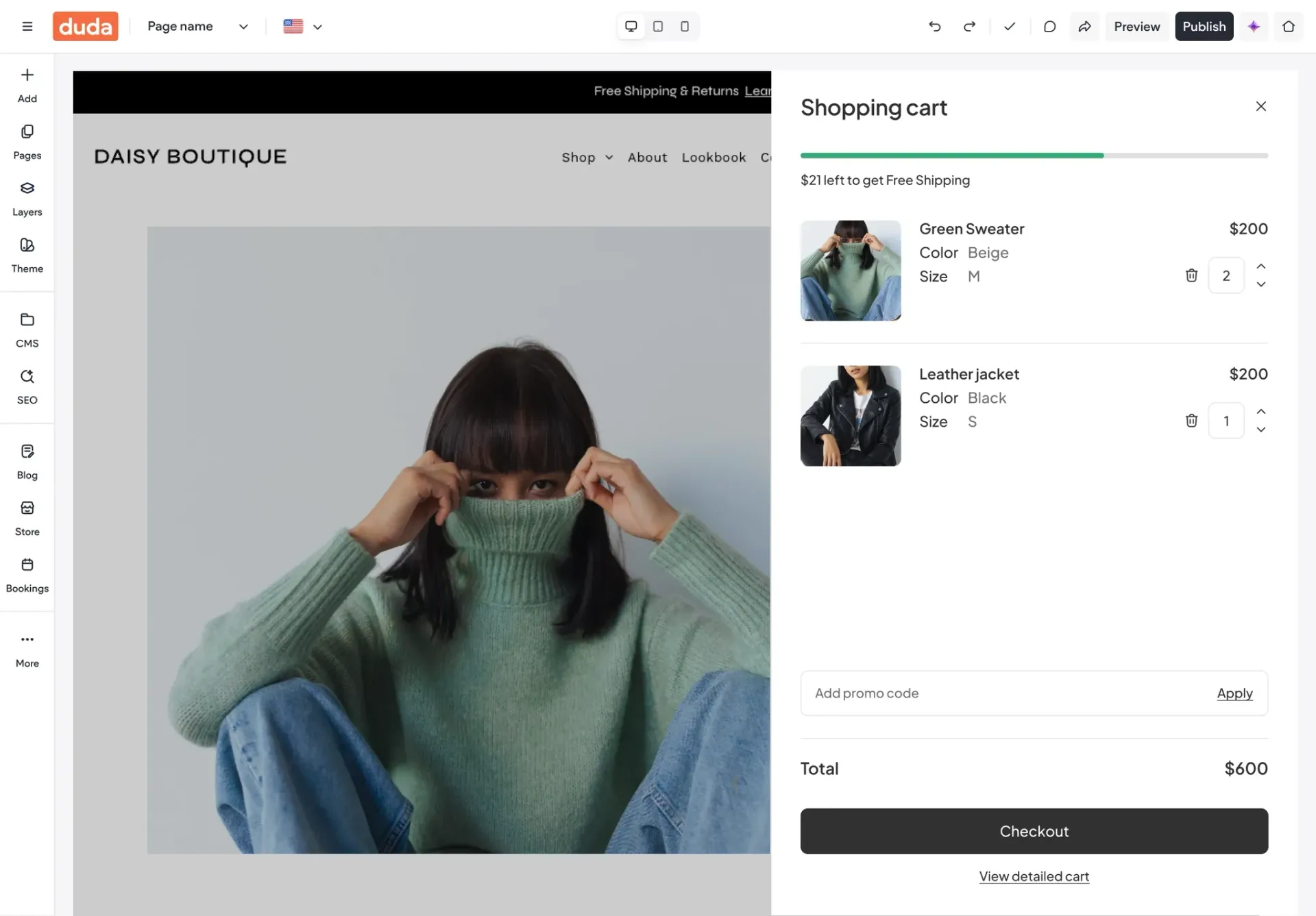Click the $600 total amount
Image resolution: width=1316 pixels, height=916 pixels.
1246,769
